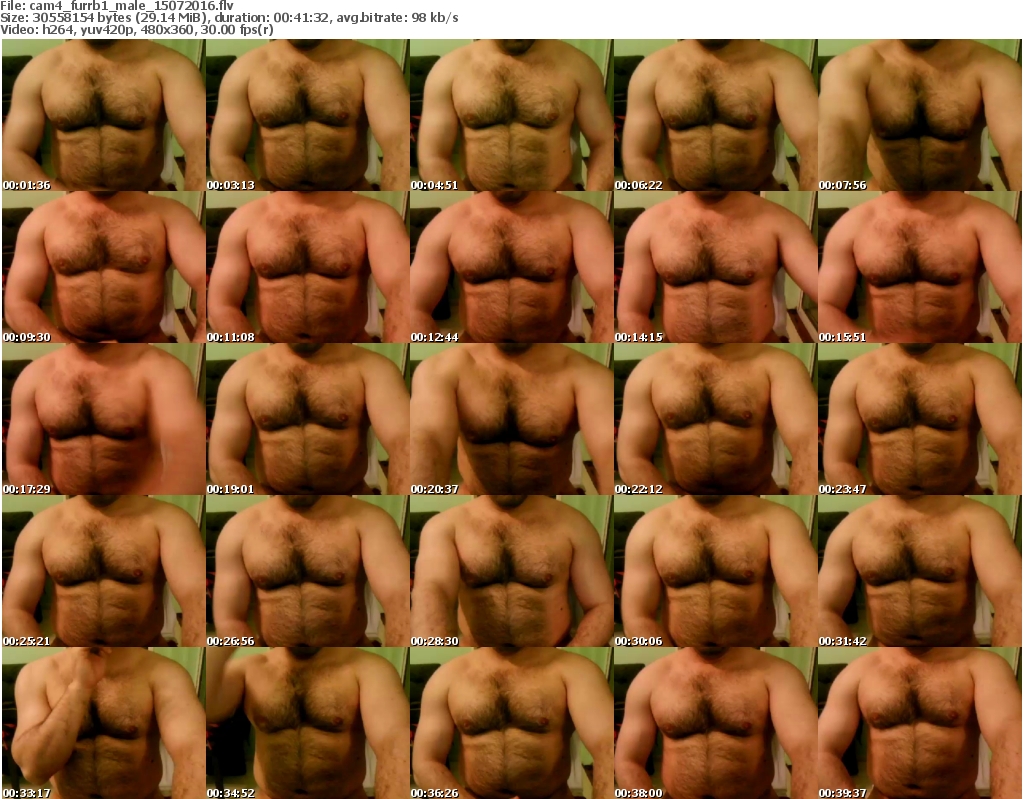The image size is (1024, 799).
Task: Select the thumbnail stamped 00:22:12
Action: (716, 419)
